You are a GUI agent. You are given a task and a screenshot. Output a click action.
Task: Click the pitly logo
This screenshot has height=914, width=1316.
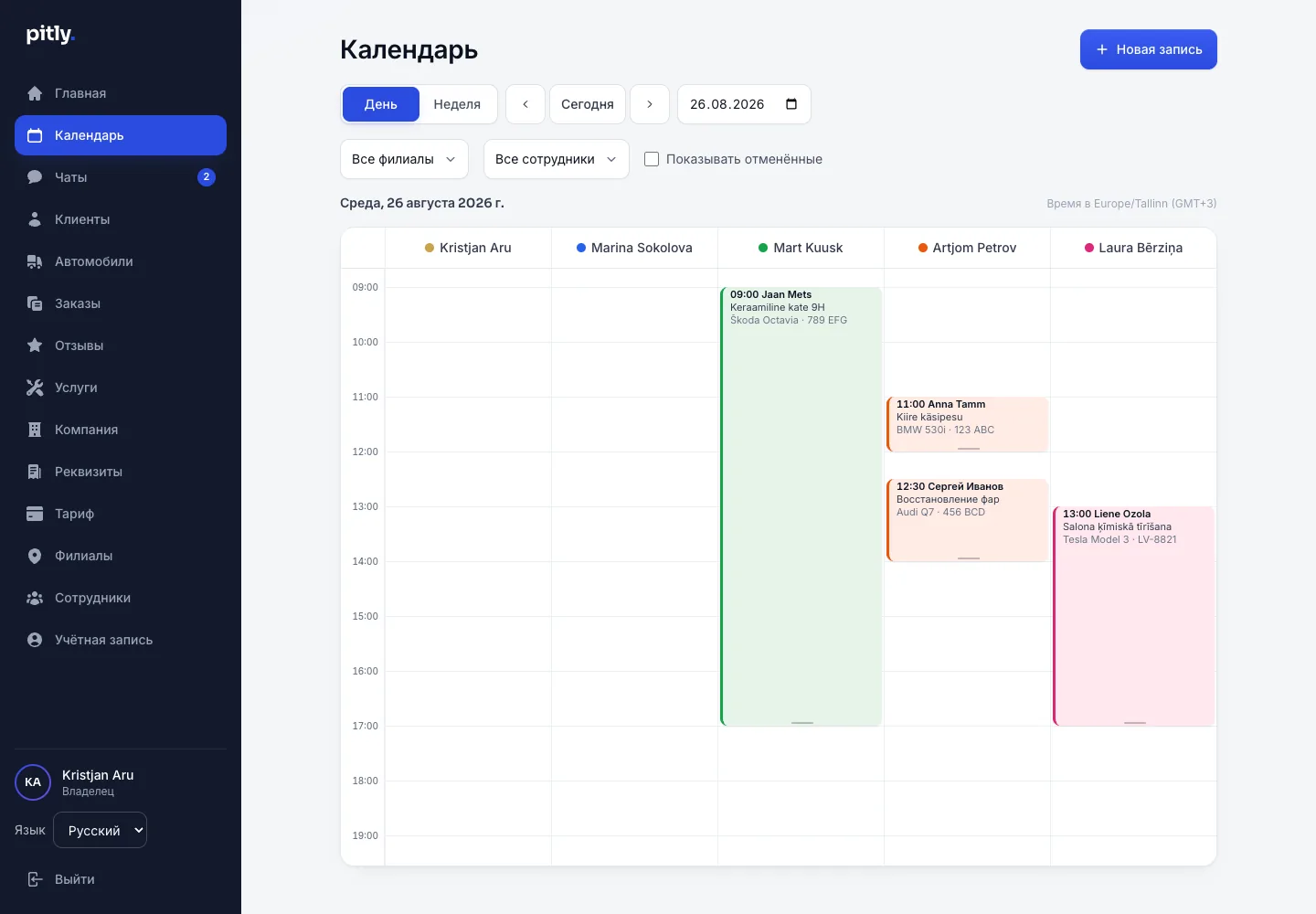(x=50, y=35)
